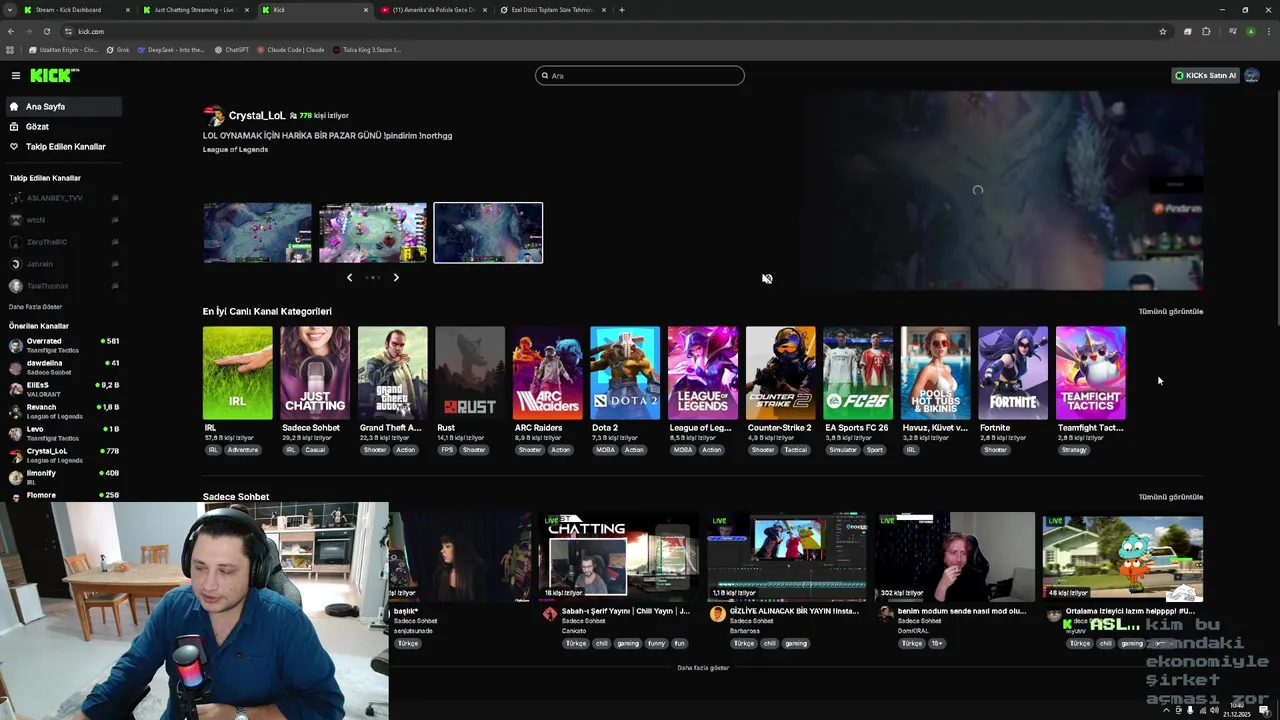Image resolution: width=1280 pixels, height=720 pixels.
Task: Click Tactical tag under Counter-Strike 2
Action: click(x=795, y=450)
